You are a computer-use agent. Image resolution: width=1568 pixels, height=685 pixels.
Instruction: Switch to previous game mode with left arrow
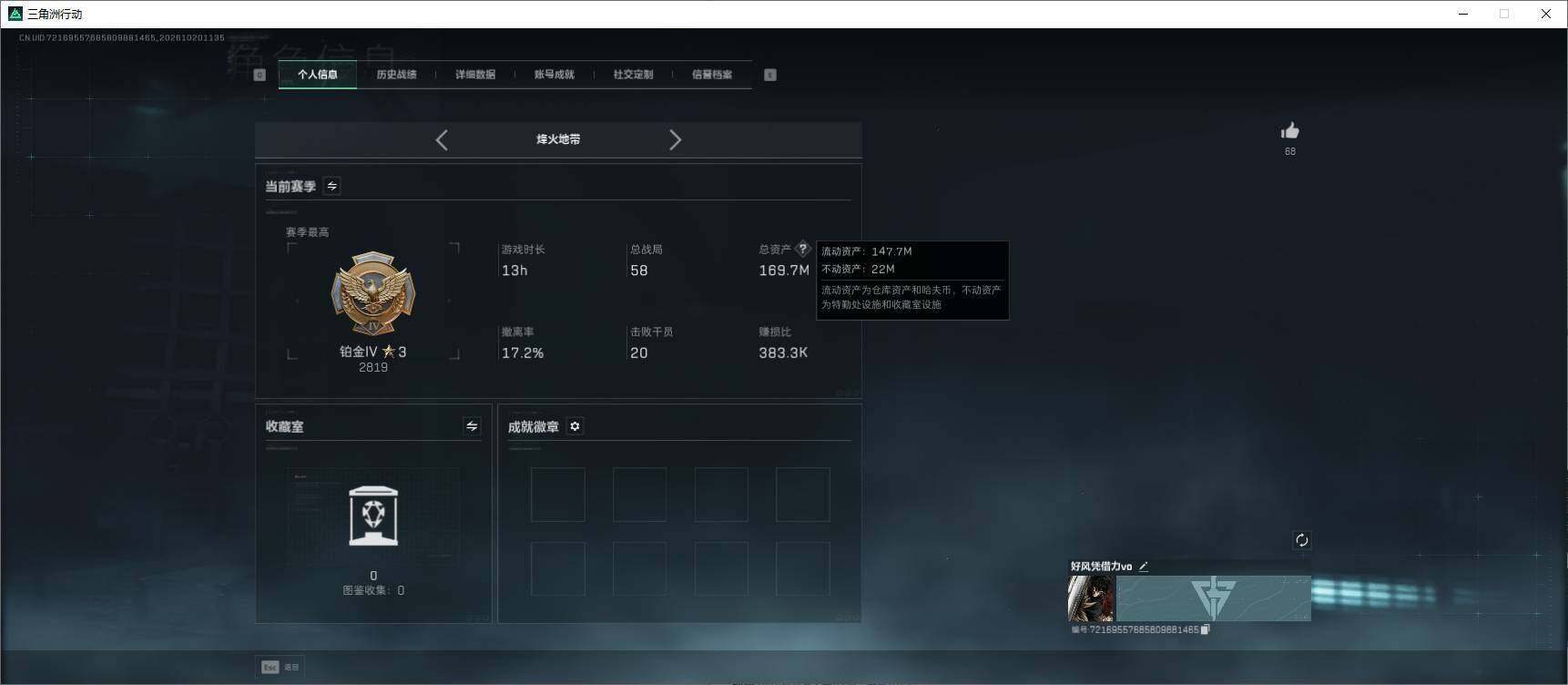coord(442,139)
